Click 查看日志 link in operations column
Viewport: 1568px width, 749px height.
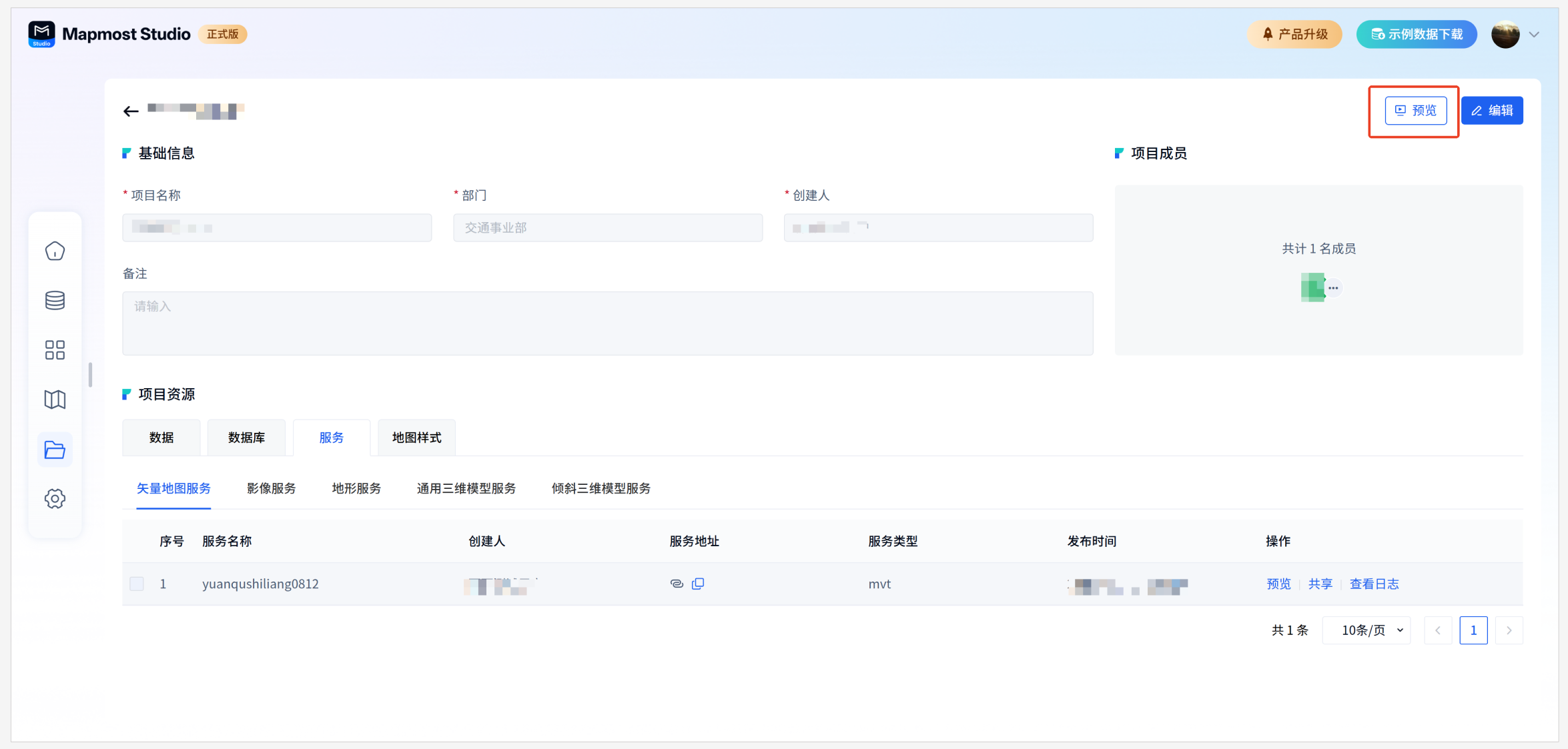[x=1374, y=584]
